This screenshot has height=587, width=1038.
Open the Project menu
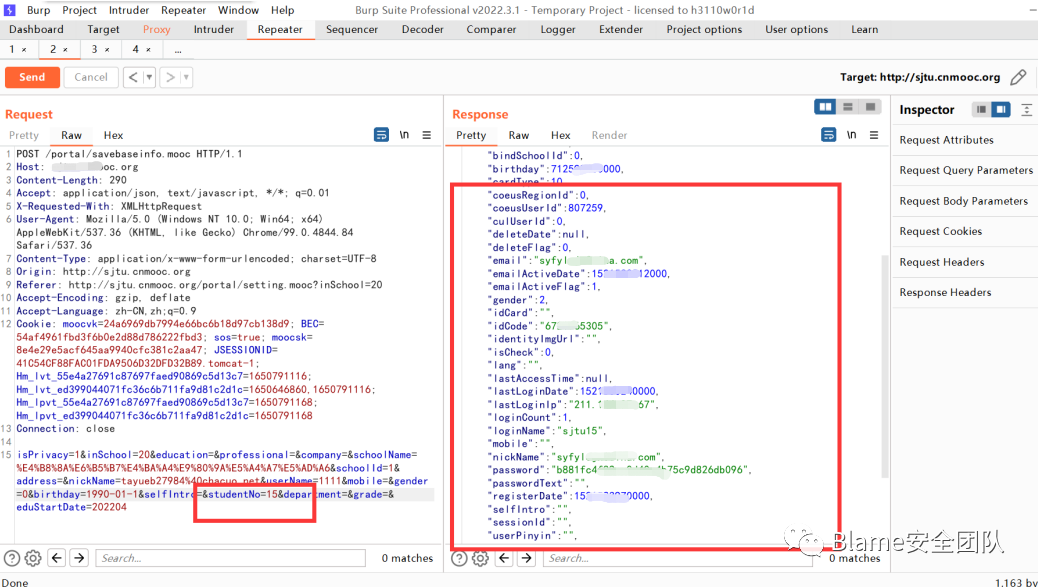point(79,10)
